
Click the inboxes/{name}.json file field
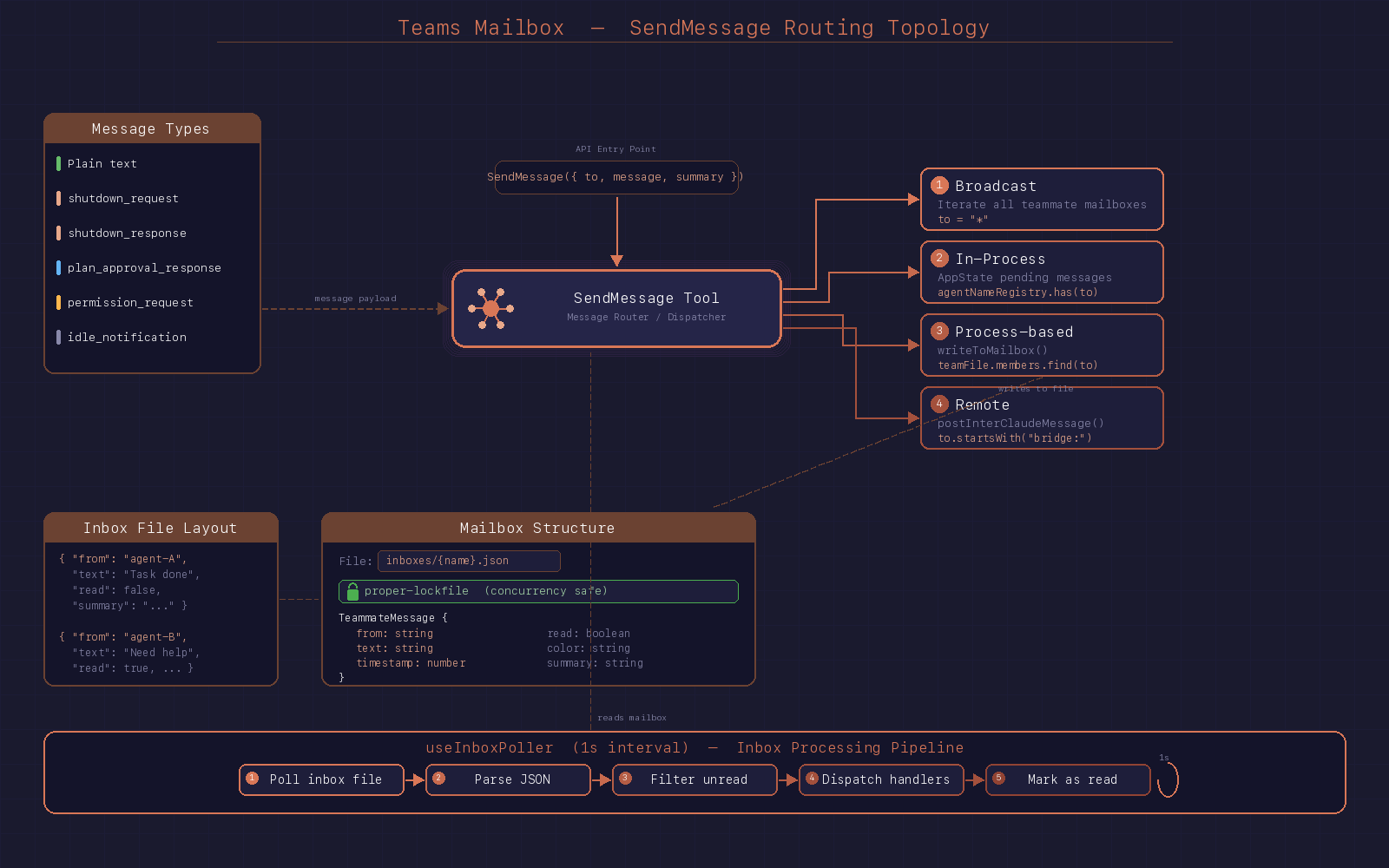tap(469, 561)
